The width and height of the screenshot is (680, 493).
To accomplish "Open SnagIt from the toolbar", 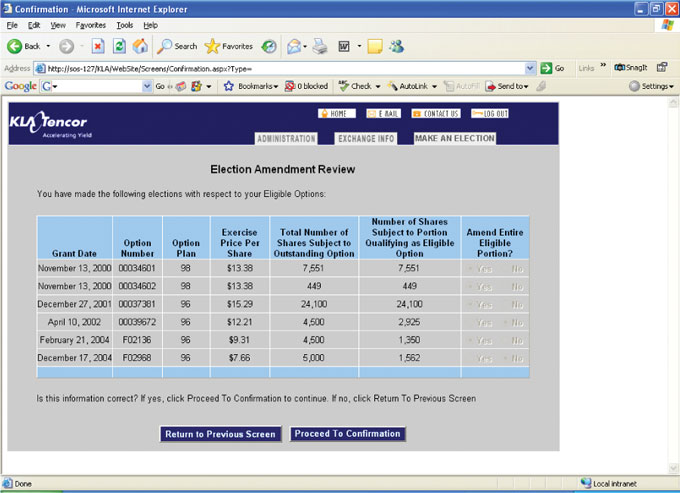I will pyautogui.click(x=631, y=68).
